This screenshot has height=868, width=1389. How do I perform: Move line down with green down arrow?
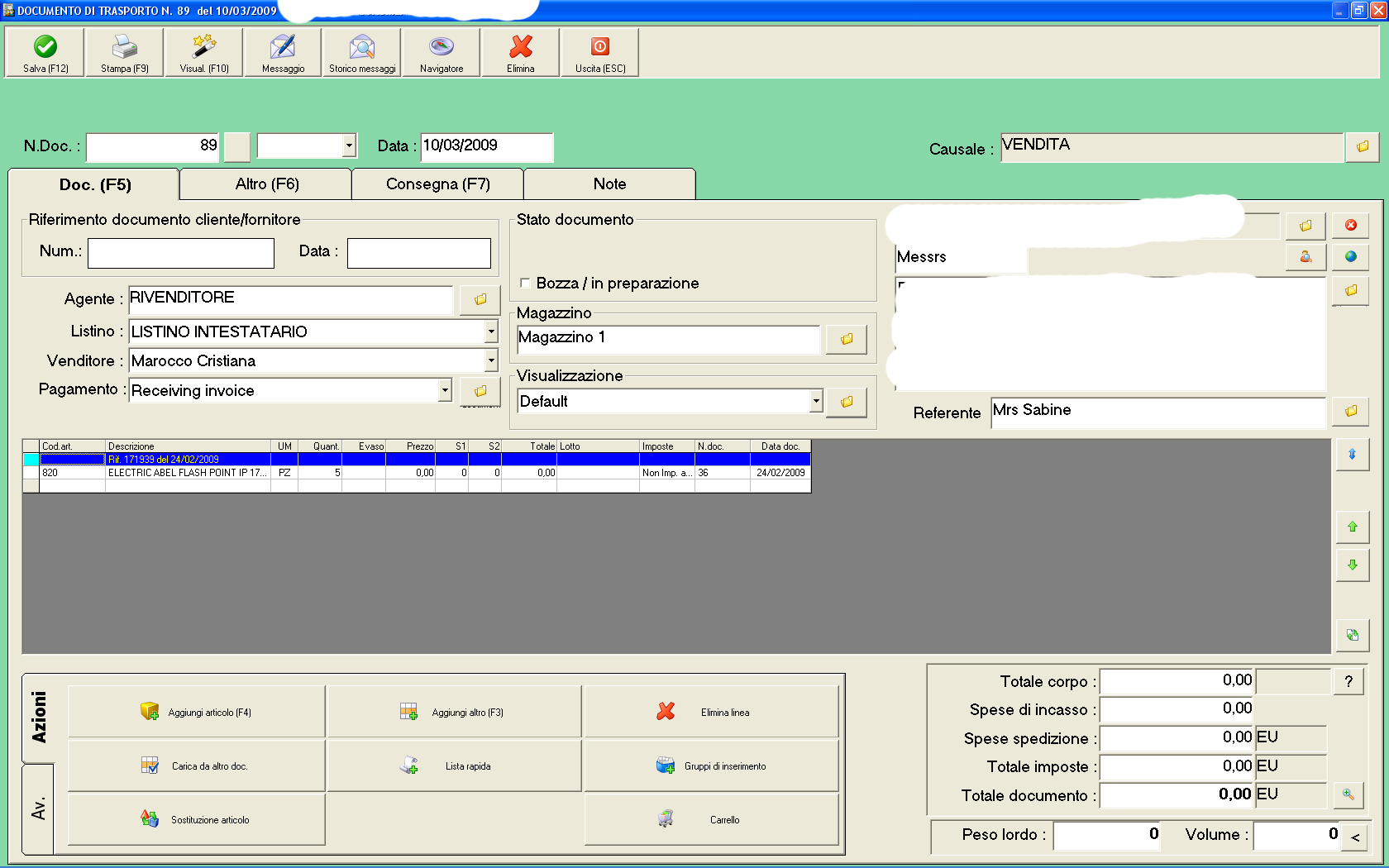coord(1353,565)
